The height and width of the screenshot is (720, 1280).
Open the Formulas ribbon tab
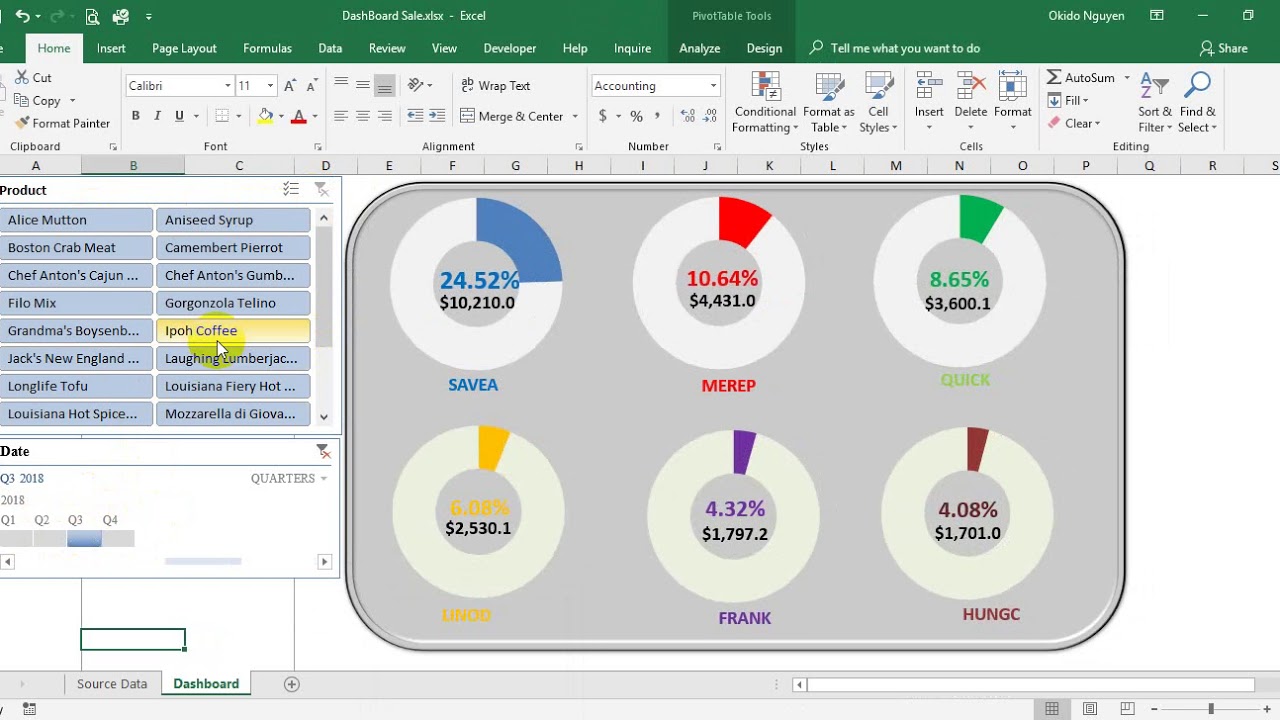[x=267, y=48]
